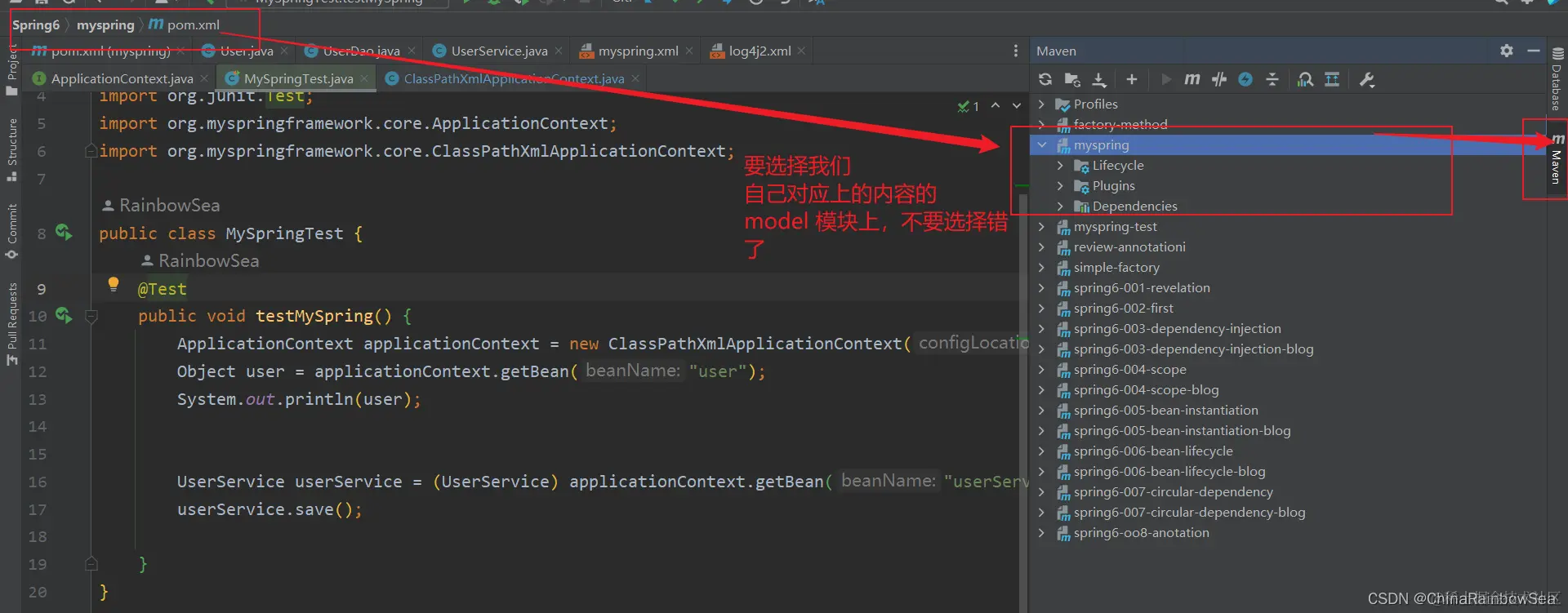The image size is (1568, 613).
Task: Open inspection widget showing 1 typo
Action: tap(968, 106)
